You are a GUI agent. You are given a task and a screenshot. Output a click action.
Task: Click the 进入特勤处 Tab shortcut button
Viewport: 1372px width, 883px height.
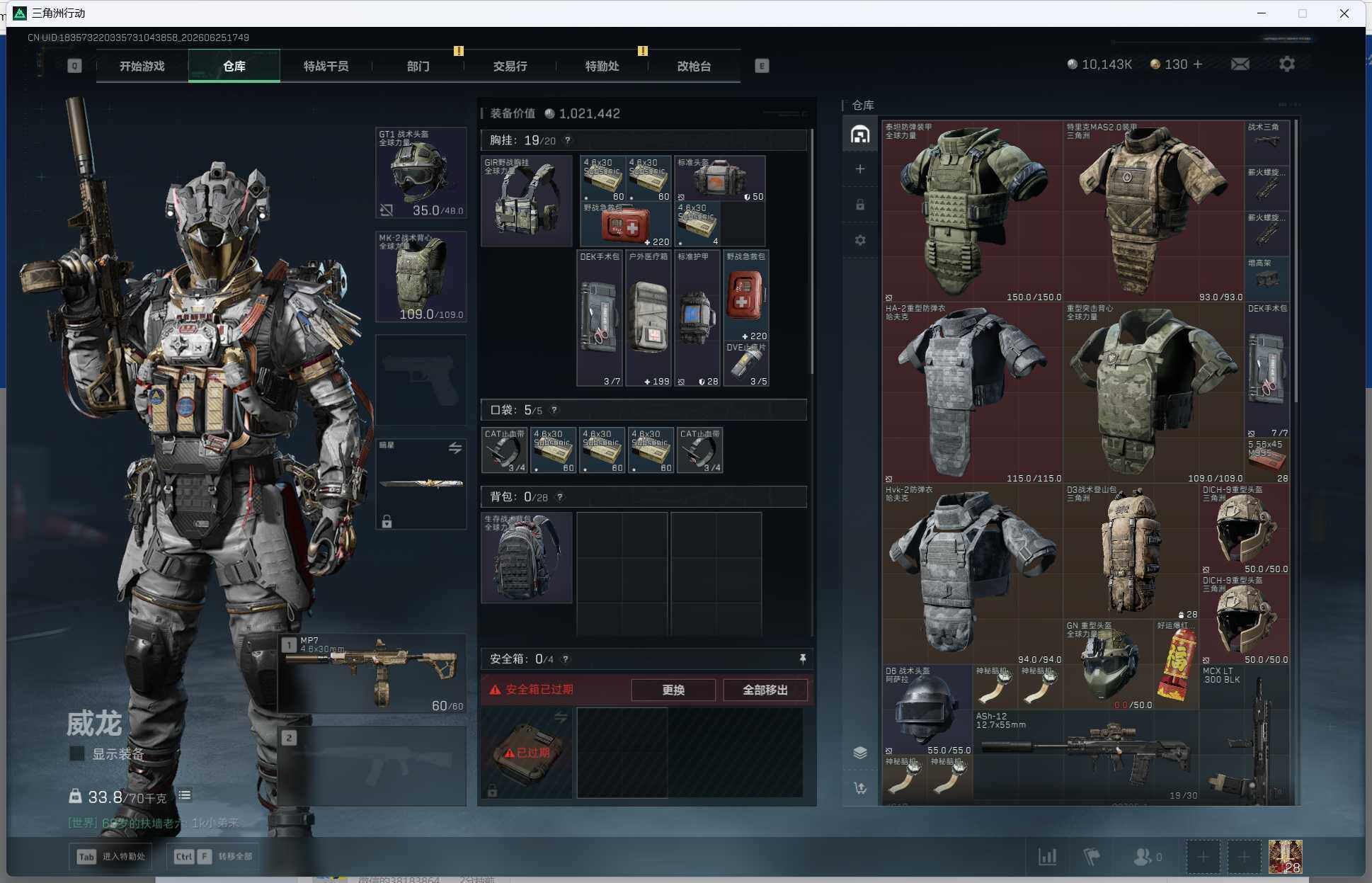112,856
